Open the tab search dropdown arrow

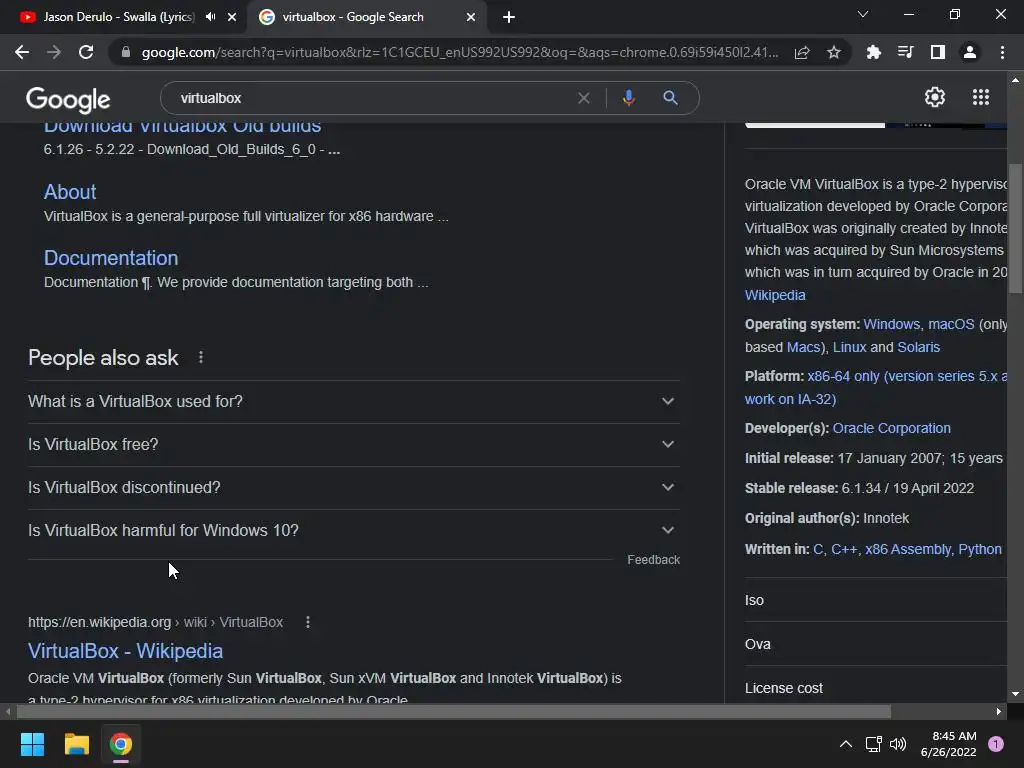click(863, 14)
